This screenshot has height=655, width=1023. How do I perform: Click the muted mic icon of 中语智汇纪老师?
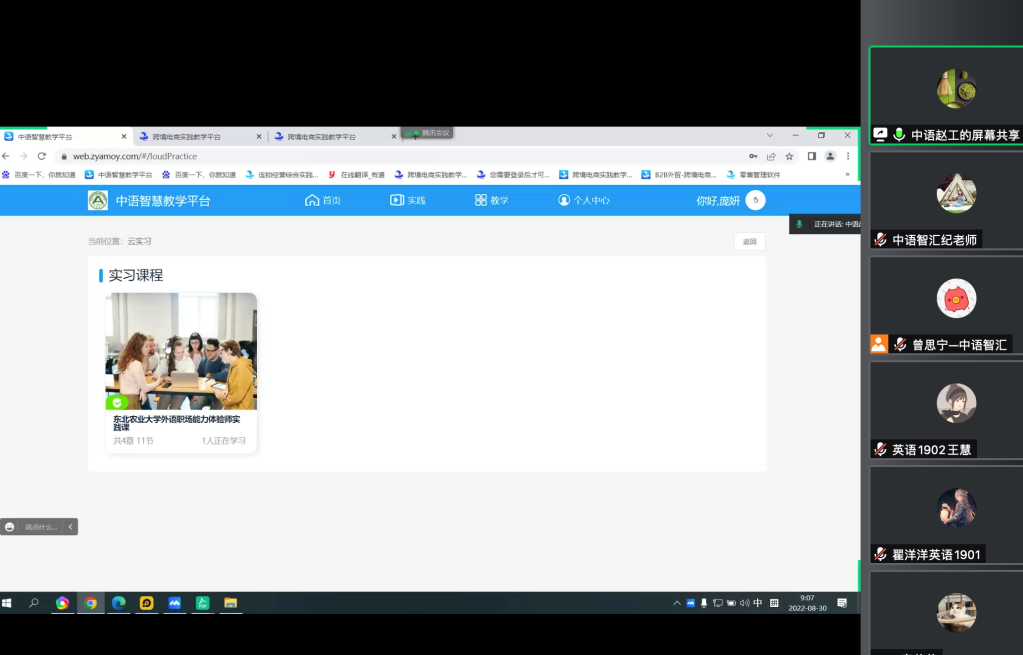(x=880, y=240)
